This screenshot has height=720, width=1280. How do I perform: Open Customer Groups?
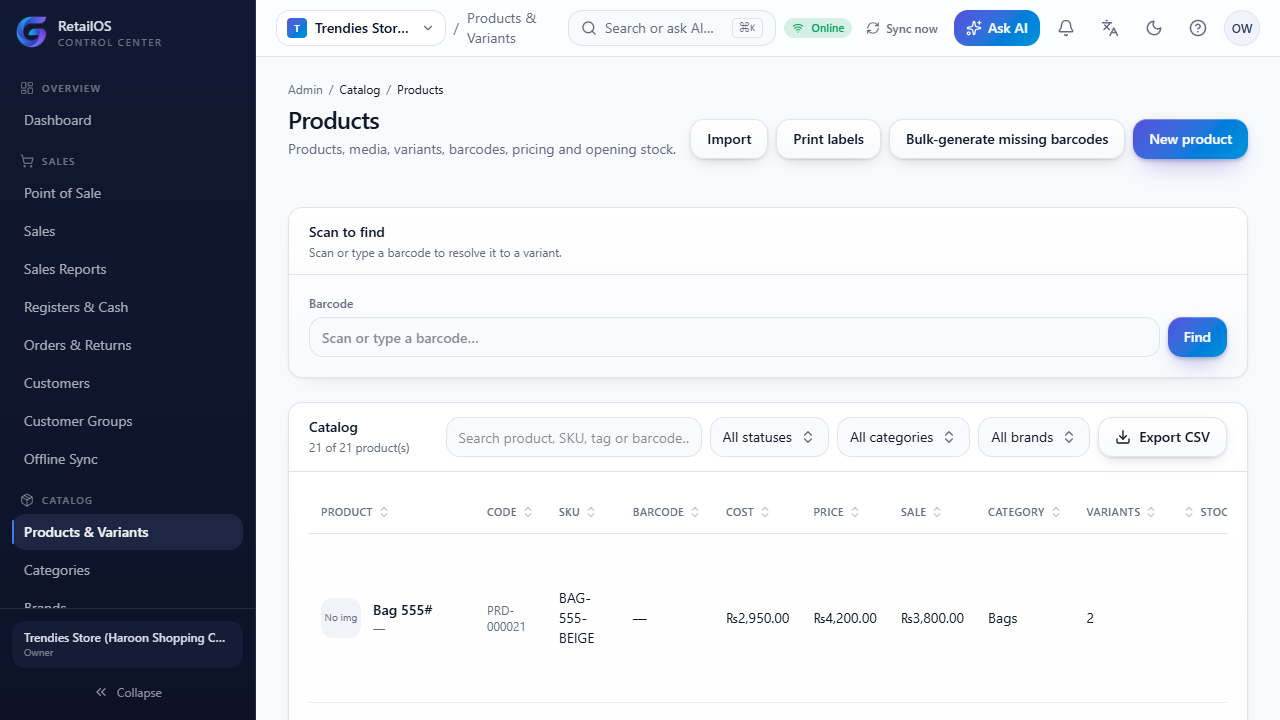pyautogui.click(x=128, y=421)
